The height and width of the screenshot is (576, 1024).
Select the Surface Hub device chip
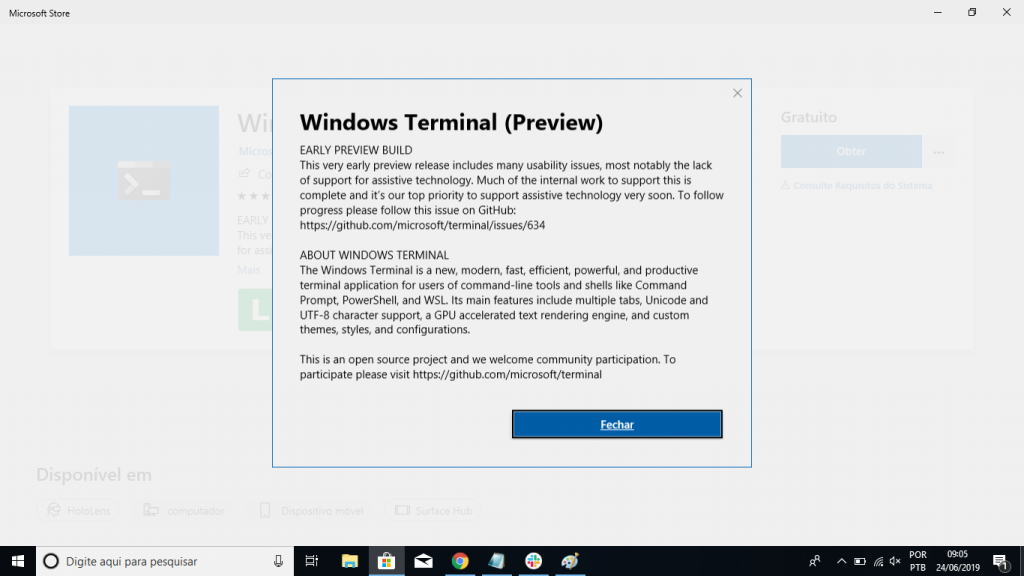433,511
